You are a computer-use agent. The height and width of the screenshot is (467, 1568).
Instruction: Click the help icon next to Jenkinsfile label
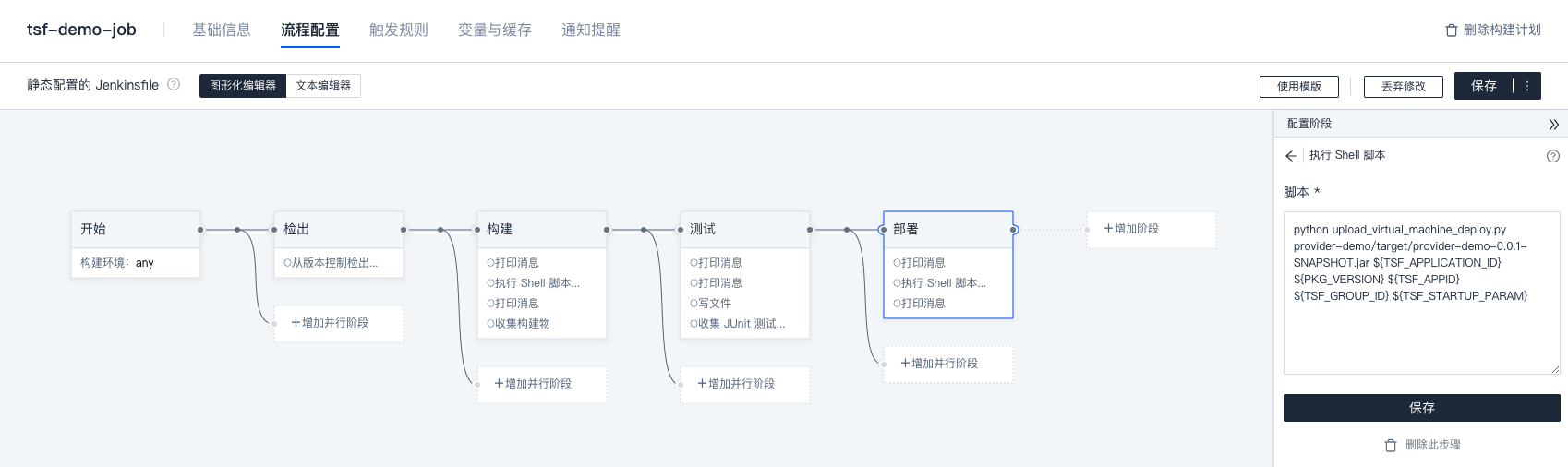click(174, 84)
